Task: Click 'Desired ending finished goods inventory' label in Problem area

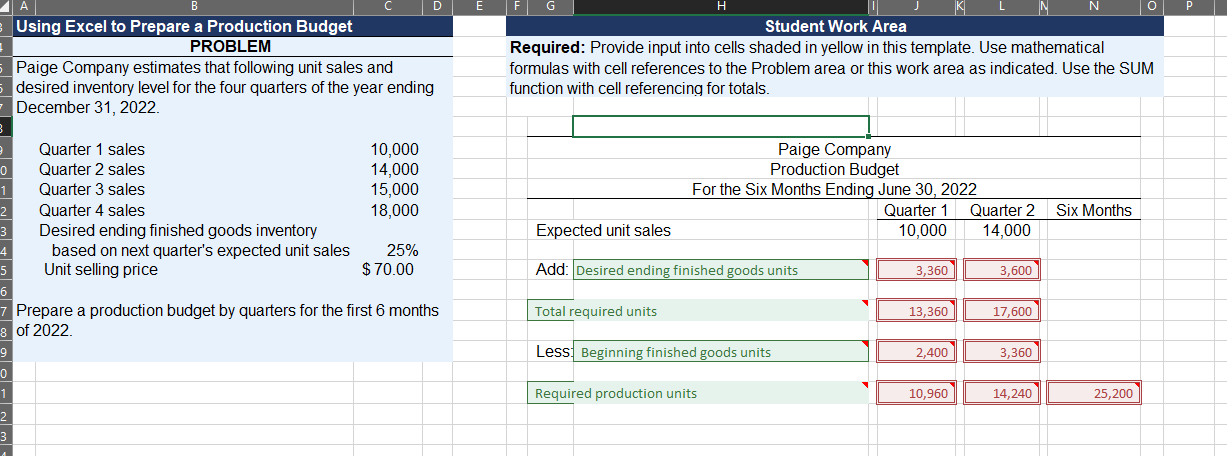Action: [x=178, y=230]
